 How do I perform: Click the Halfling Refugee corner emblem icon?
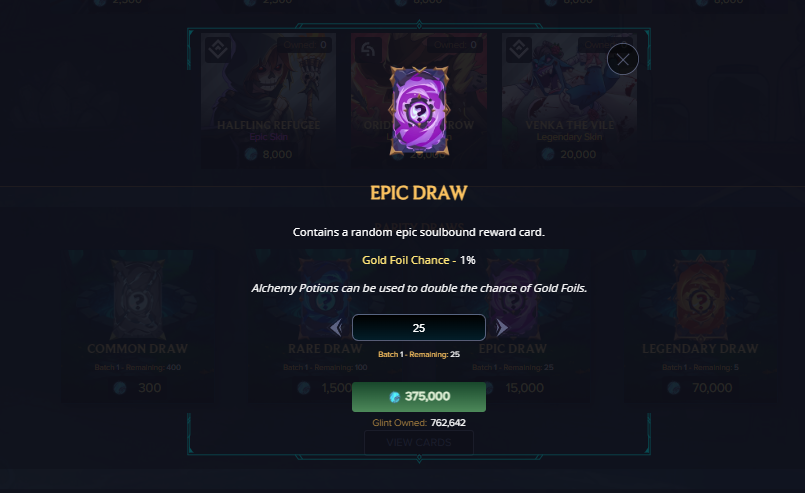coord(218,50)
